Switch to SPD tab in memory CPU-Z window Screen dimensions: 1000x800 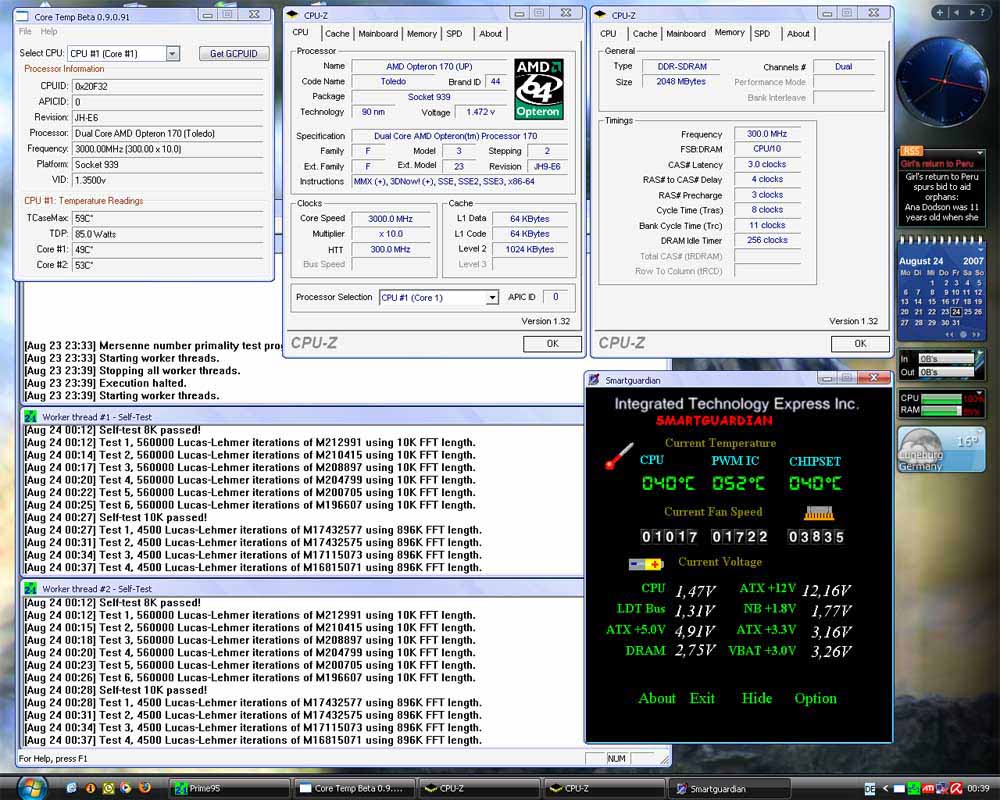click(x=762, y=33)
